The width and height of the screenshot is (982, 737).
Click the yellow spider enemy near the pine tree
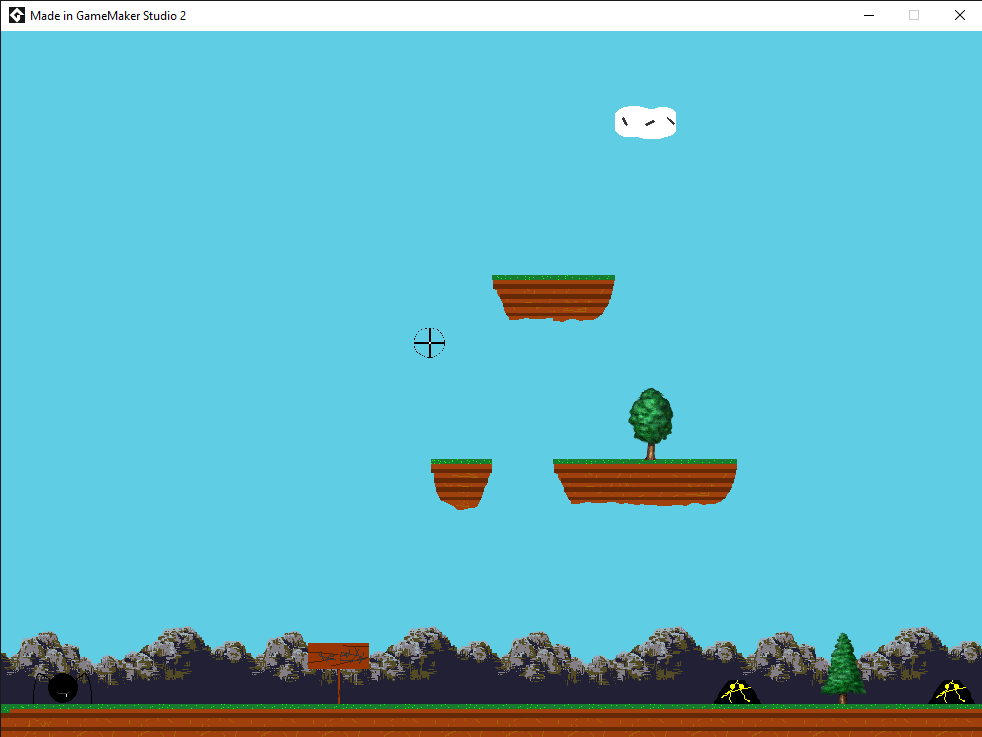[x=737, y=690]
